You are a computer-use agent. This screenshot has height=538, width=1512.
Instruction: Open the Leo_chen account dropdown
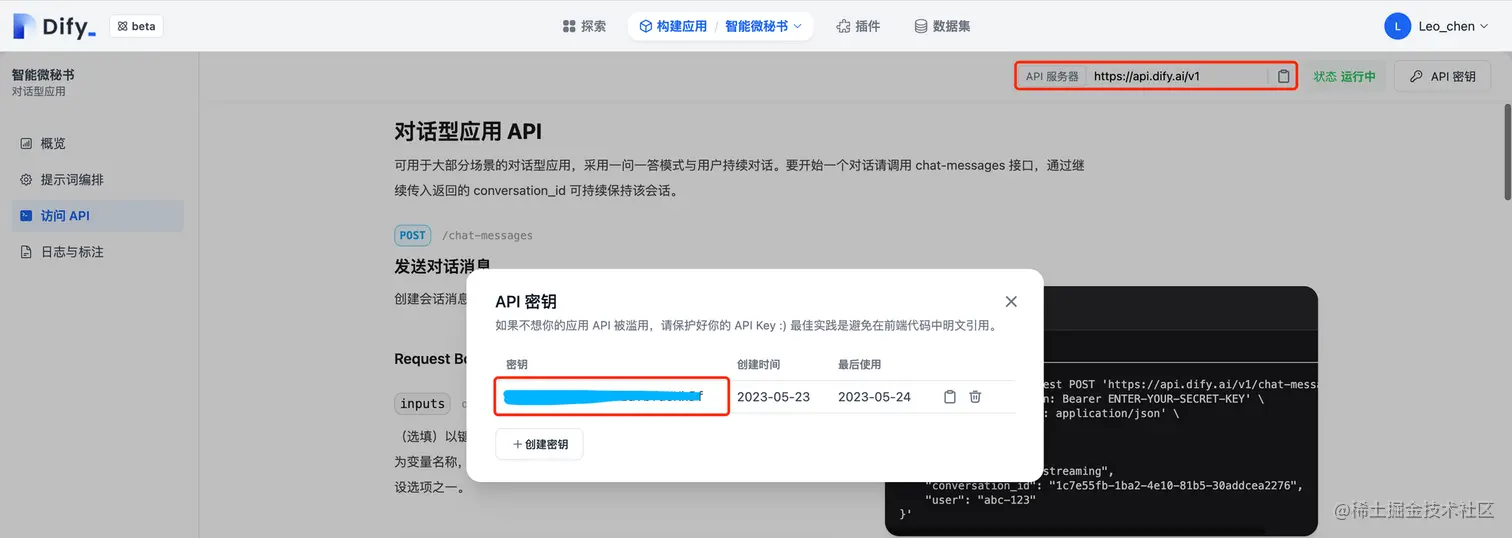tap(1453, 26)
